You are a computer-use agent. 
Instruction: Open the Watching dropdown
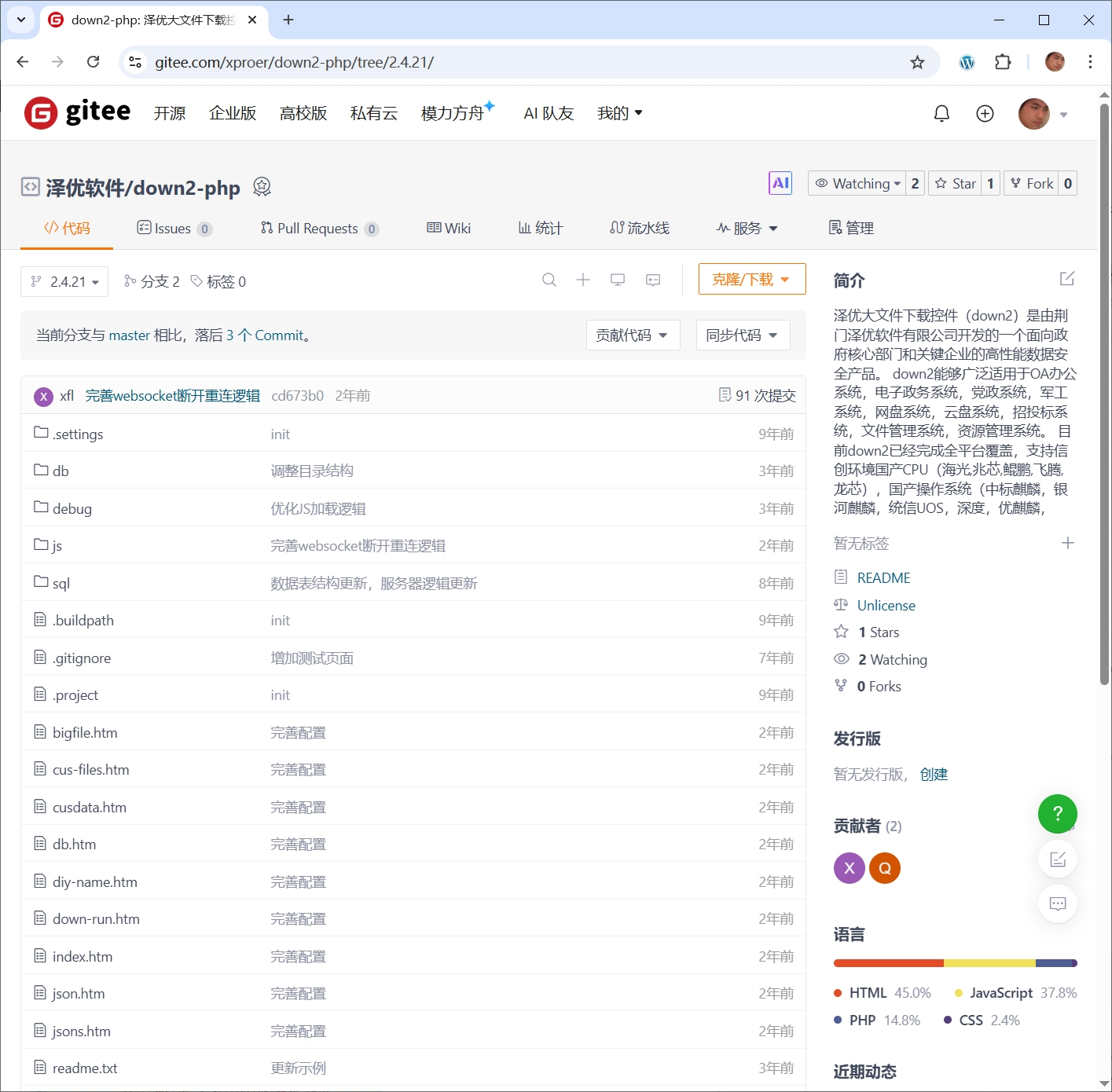pos(857,183)
